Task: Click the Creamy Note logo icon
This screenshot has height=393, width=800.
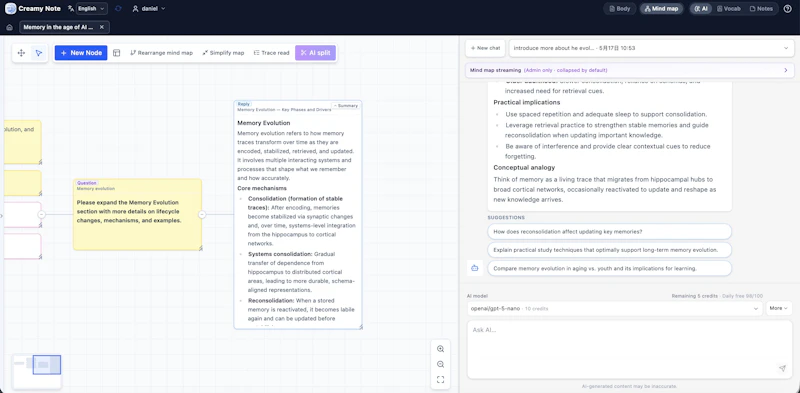Action: point(10,9)
